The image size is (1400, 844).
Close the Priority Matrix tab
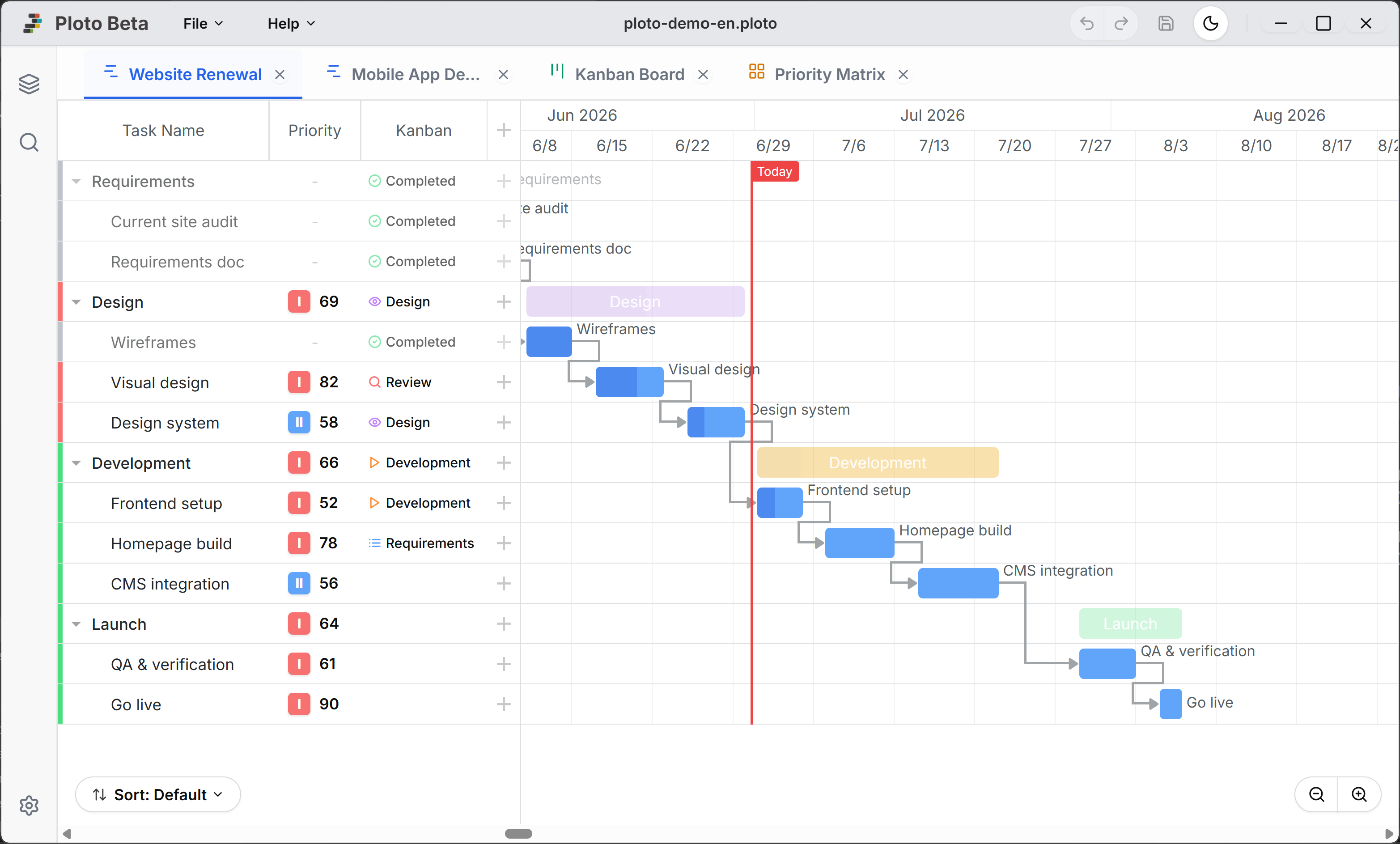[904, 74]
